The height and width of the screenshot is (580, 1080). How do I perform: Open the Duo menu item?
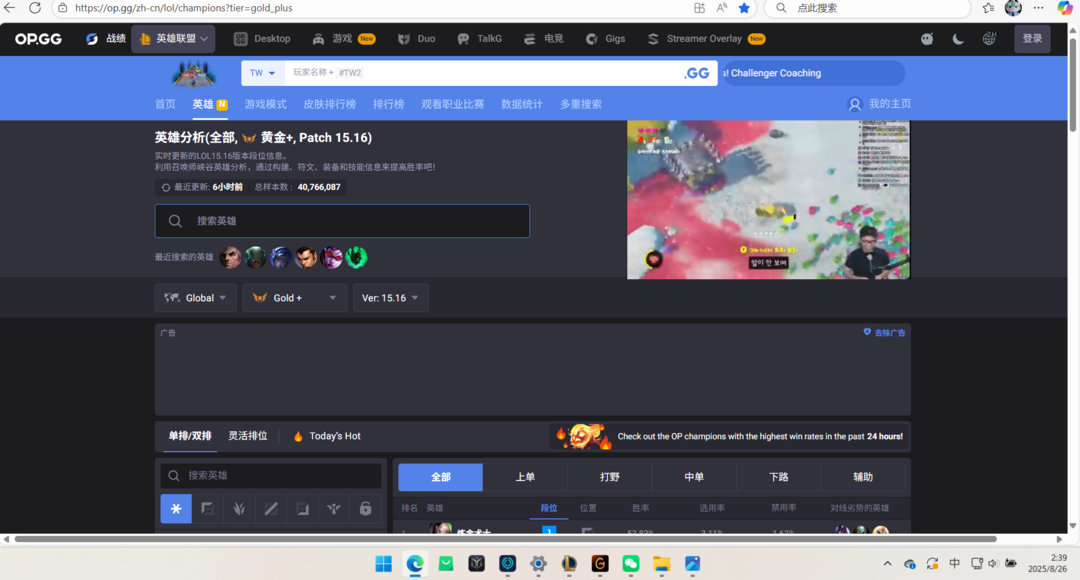[417, 39]
